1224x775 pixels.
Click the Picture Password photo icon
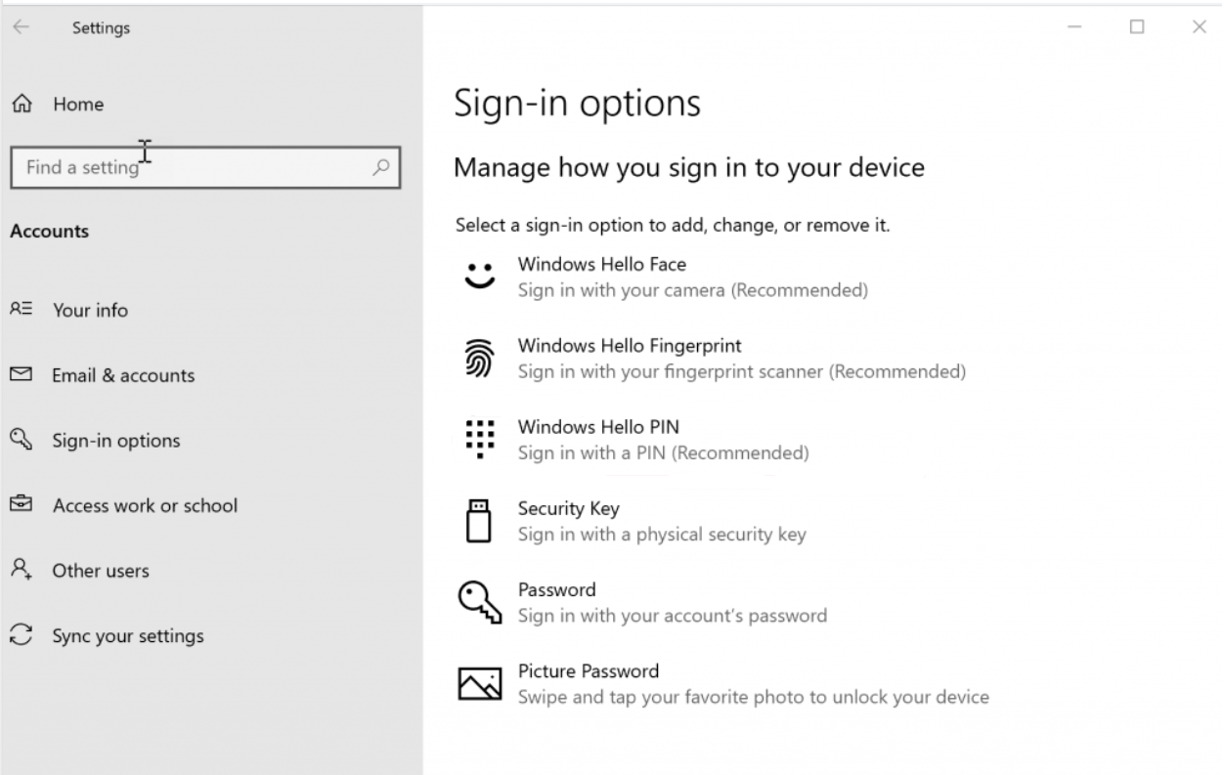[x=480, y=682]
